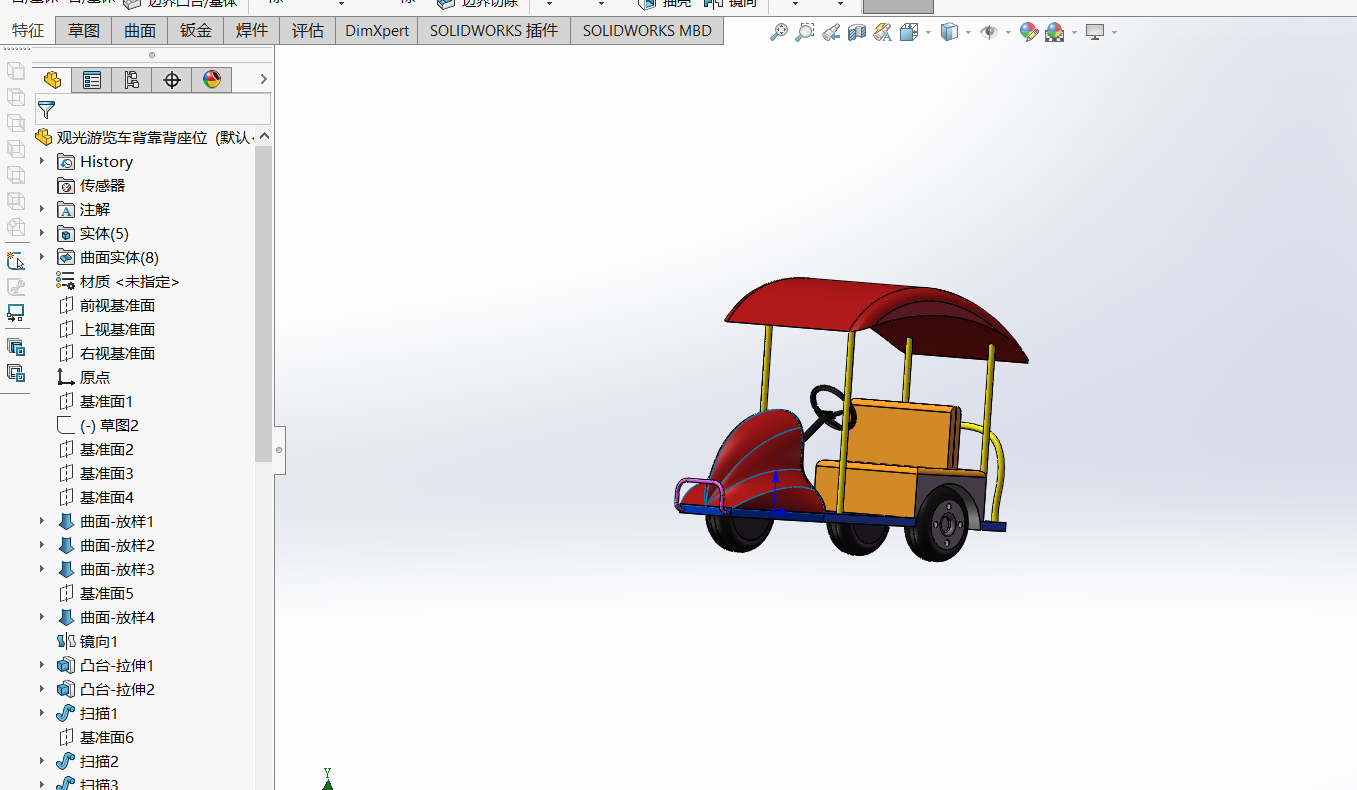Open the DisplayManager color ball tab
The height and width of the screenshot is (790, 1357).
[x=212, y=80]
